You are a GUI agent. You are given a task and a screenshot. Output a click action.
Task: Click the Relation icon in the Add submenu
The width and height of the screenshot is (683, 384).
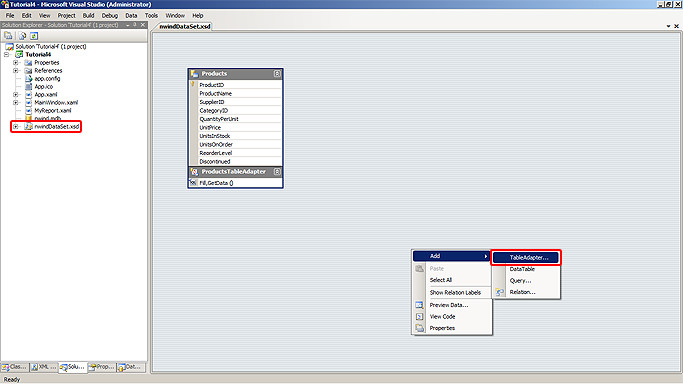click(500, 292)
